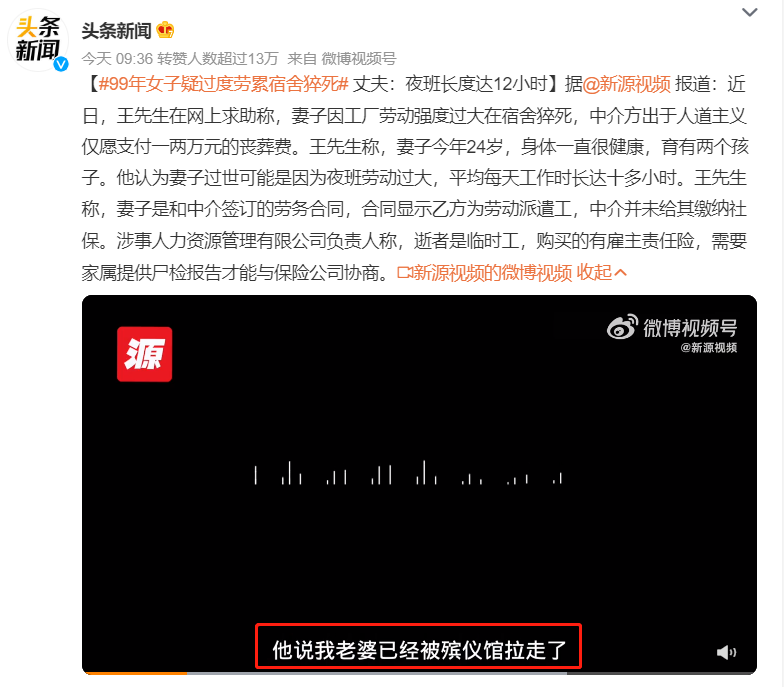Click the Weibo eye logo watermark
Image resolution: width=784 pixels, height=687 pixels.
(x=622, y=327)
